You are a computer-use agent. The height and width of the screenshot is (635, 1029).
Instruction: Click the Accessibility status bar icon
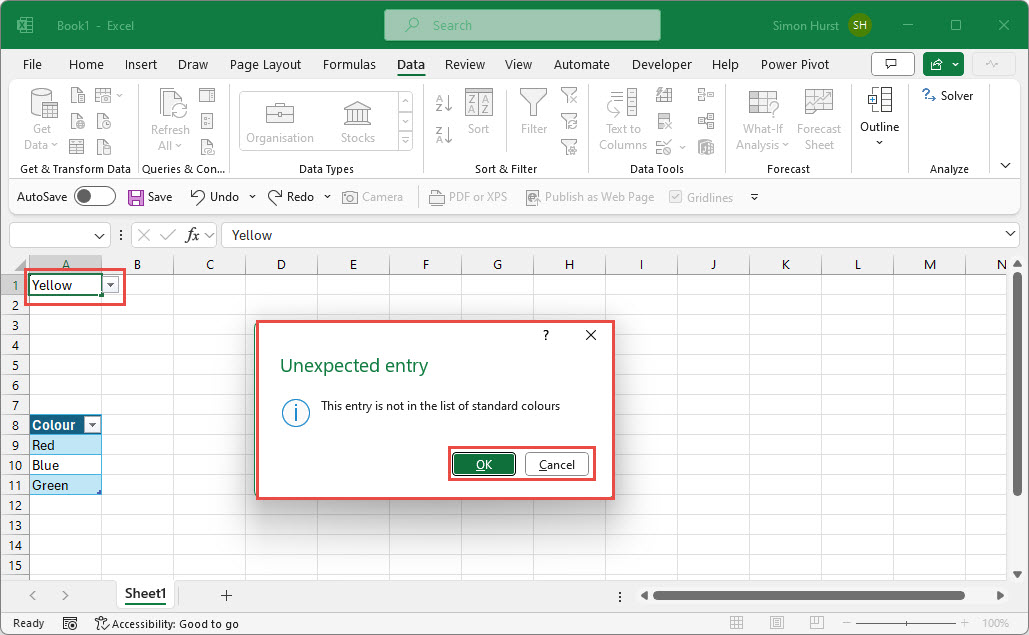[x=102, y=623]
